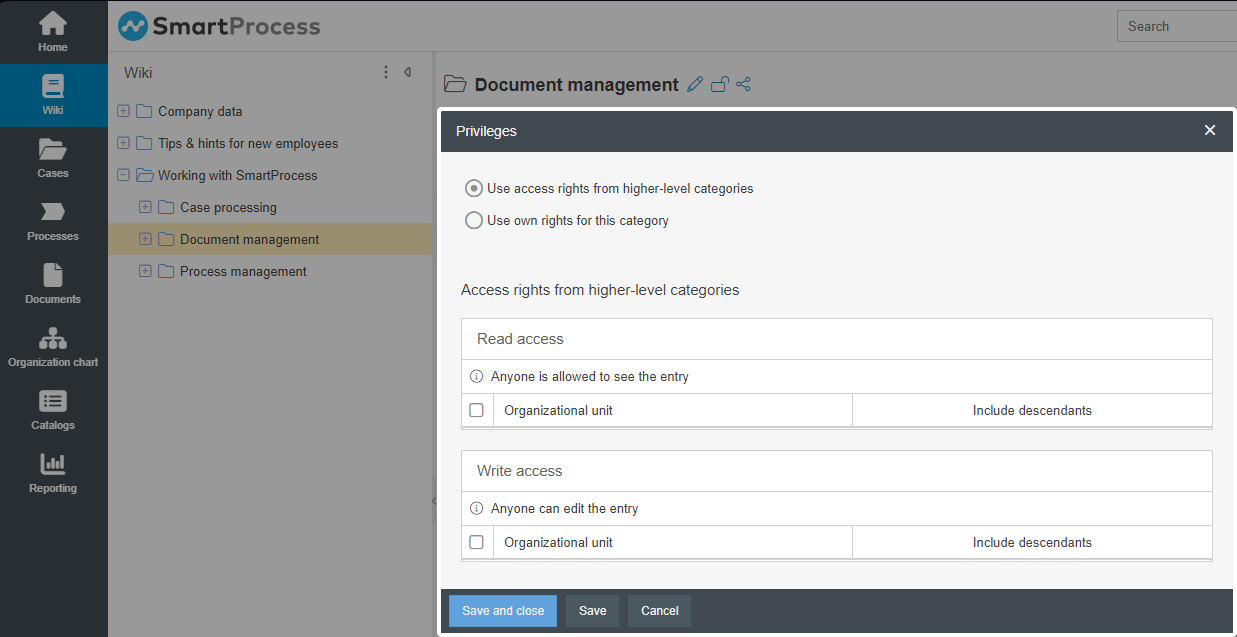This screenshot has height=637, width=1237.
Task: Expand the Company data tree node
Action: [123, 112]
